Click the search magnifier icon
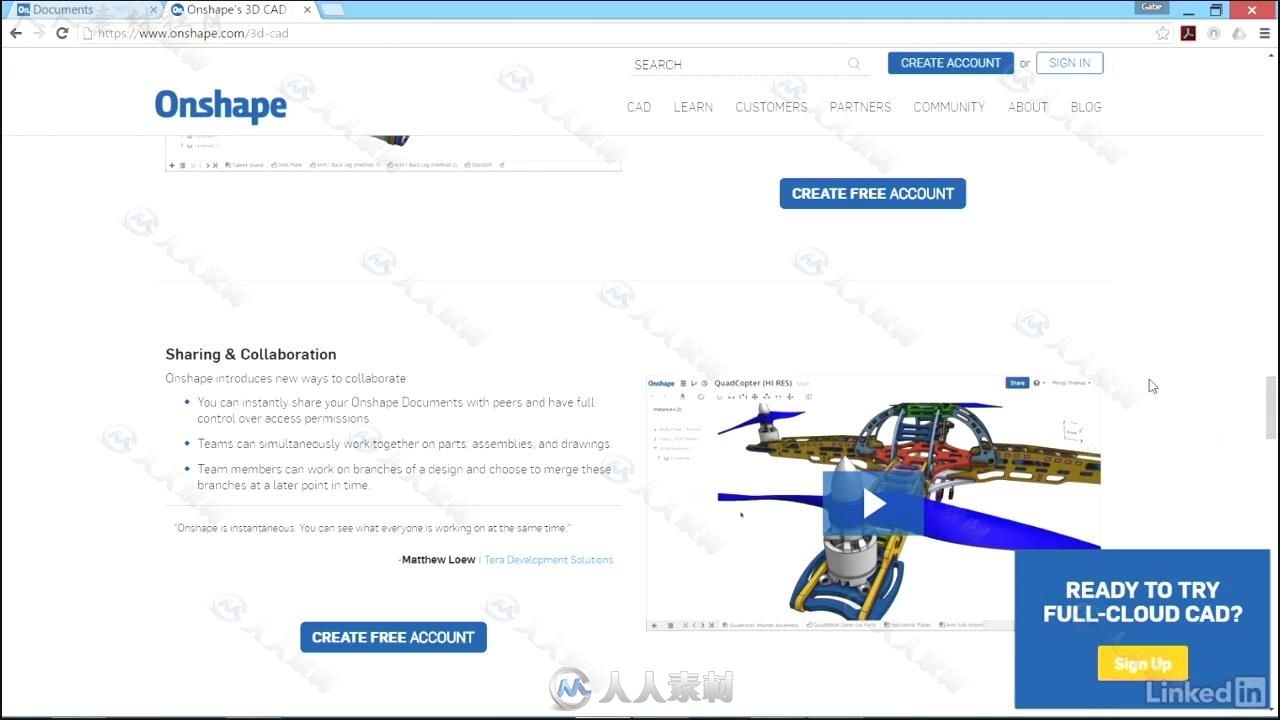Viewport: 1280px width, 720px height. 854,64
